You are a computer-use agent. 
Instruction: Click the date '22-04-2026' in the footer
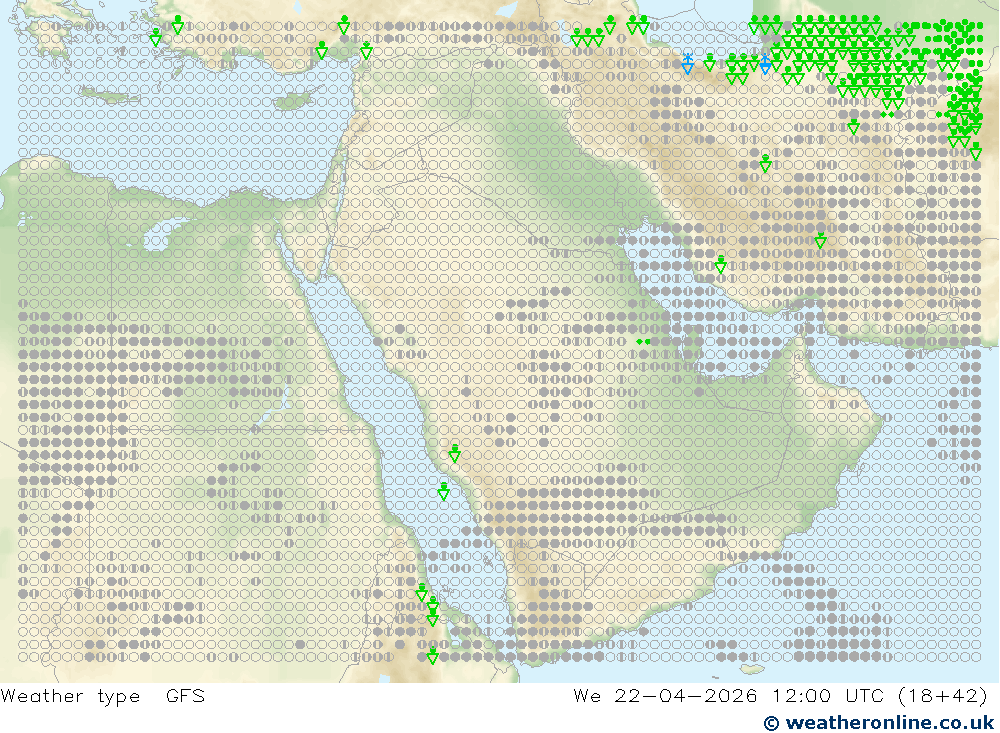[686, 695]
